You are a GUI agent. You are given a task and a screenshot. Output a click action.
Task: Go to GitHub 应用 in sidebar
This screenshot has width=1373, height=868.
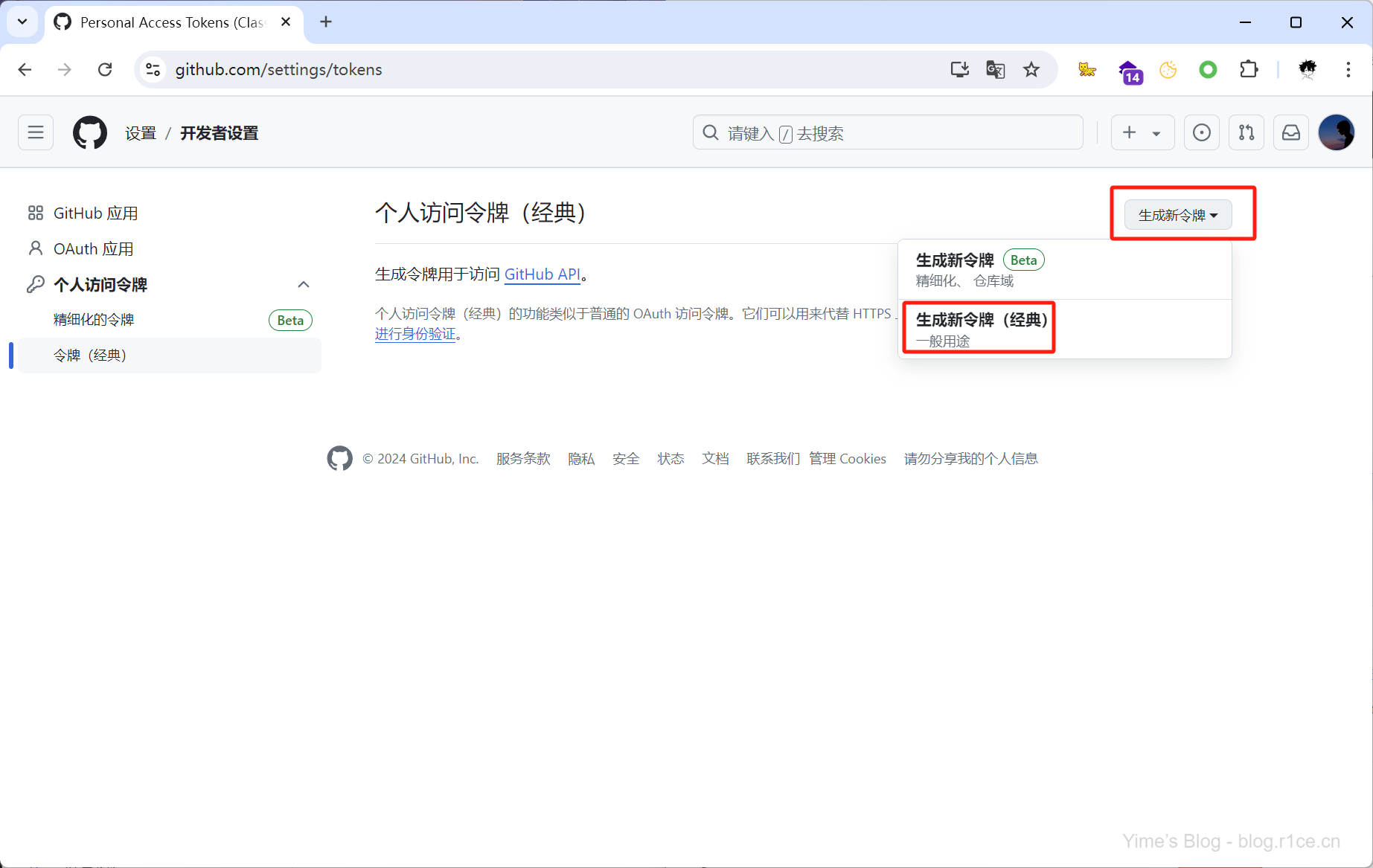tap(95, 213)
